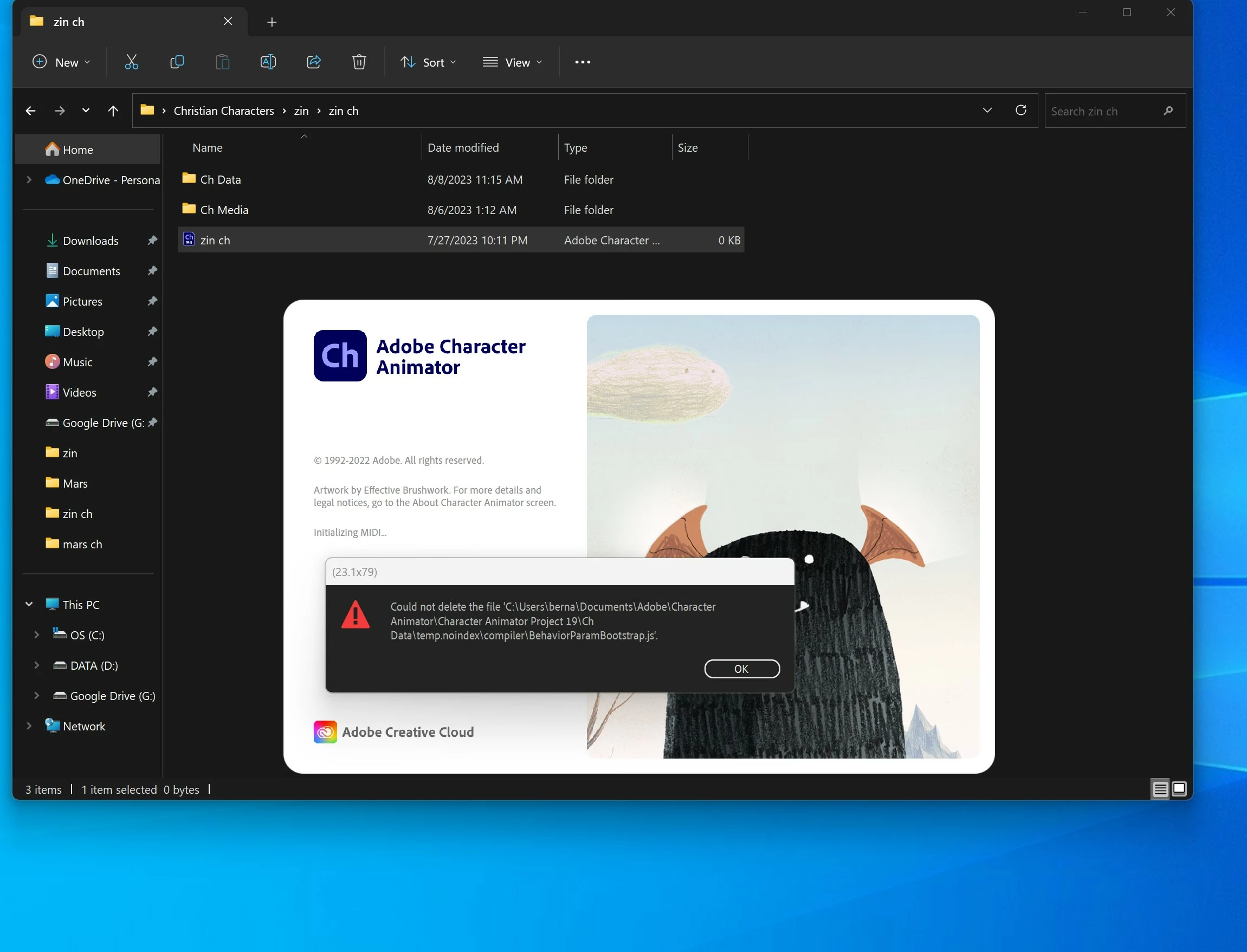Click the Delete trash icon
This screenshot has height=952, width=1247.
359,62
